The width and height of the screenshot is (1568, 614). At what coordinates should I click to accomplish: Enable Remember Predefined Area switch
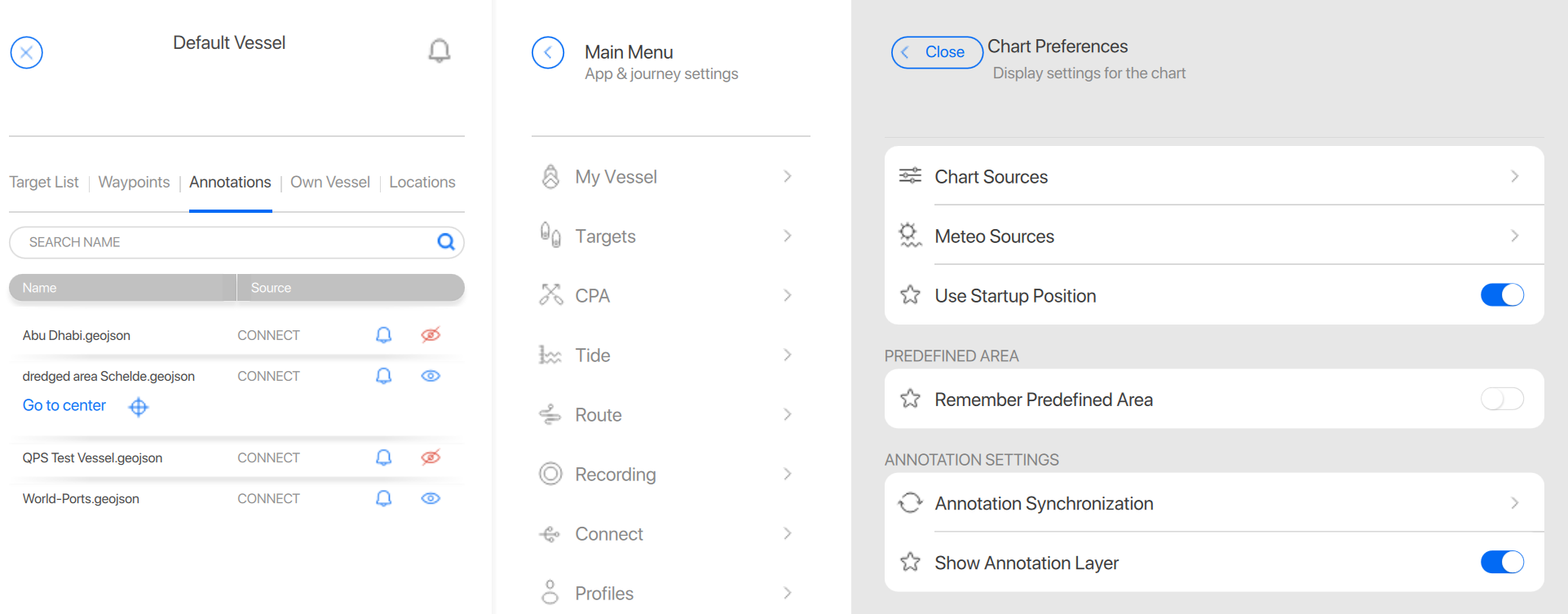(x=1501, y=399)
